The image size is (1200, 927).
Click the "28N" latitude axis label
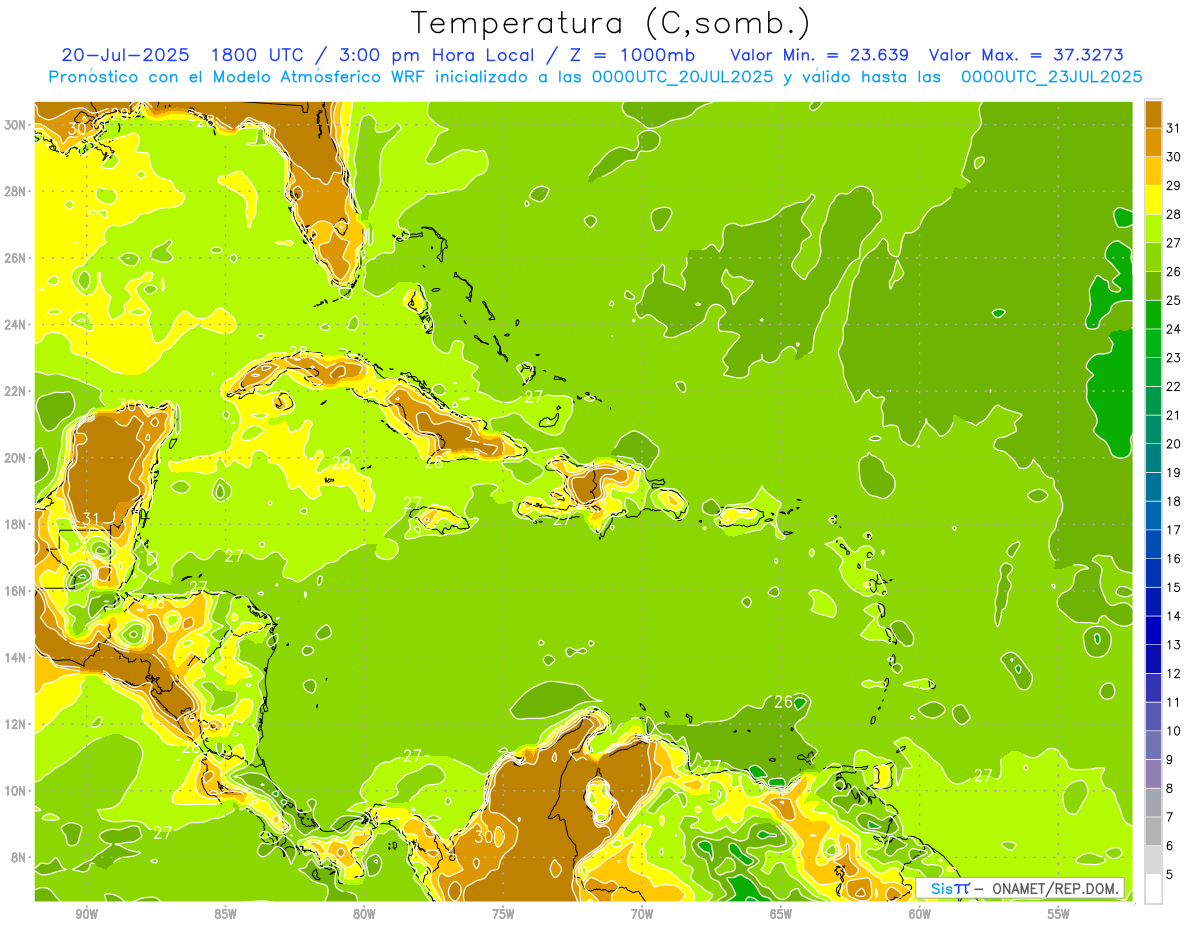point(16,191)
